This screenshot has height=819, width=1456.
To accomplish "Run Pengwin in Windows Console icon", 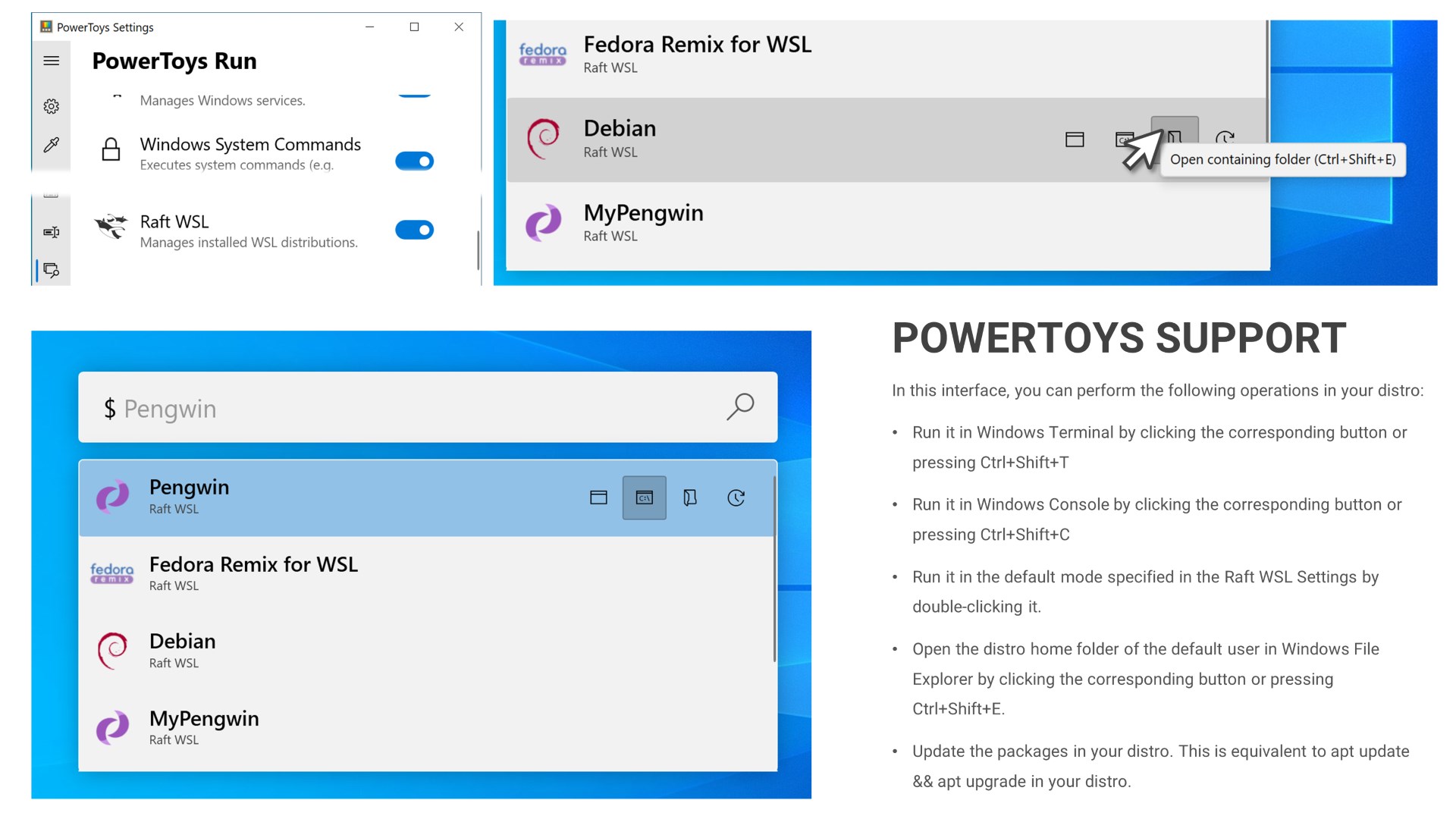I will pos(644,497).
